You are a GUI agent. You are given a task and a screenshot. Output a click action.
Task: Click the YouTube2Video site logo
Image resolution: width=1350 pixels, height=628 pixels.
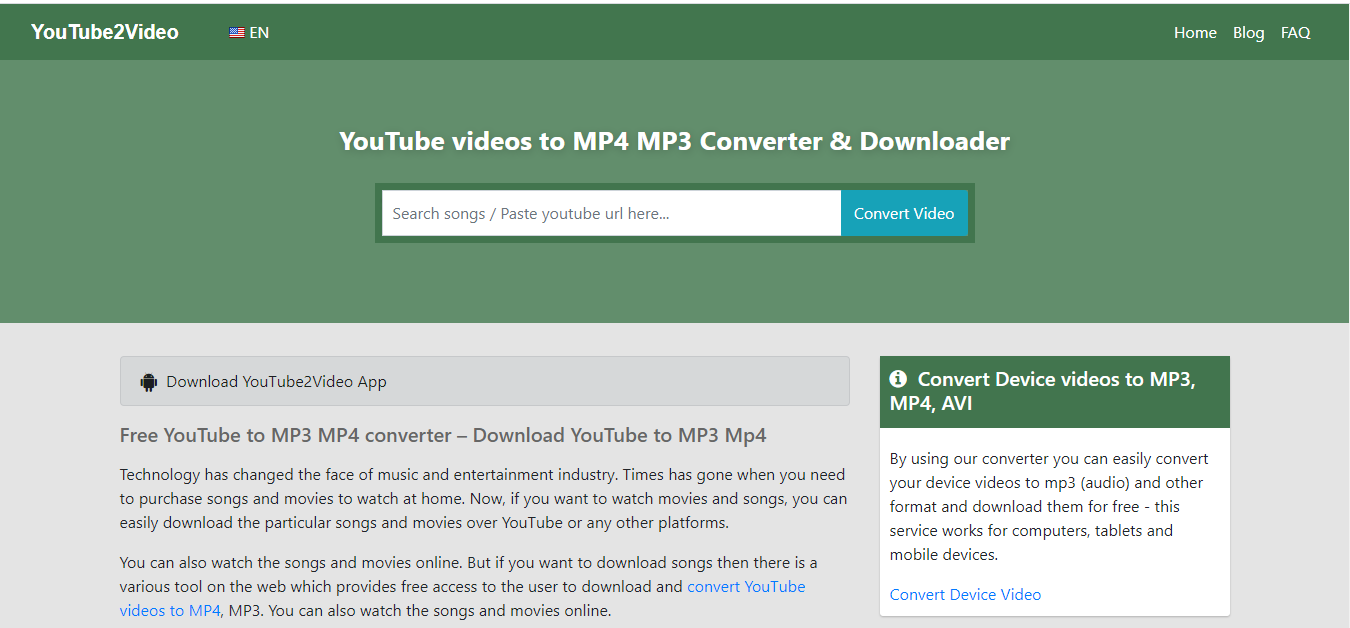[105, 32]
